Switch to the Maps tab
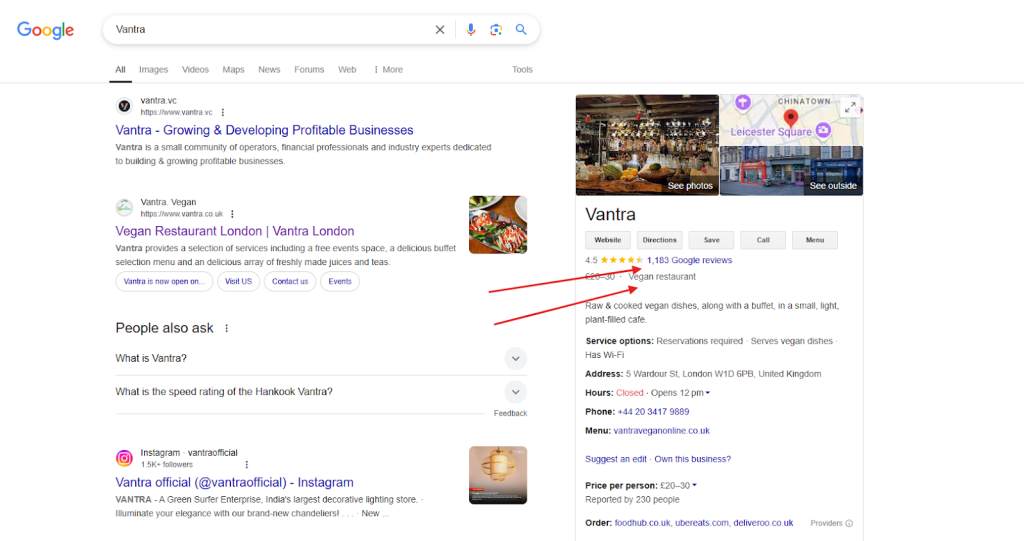 tap(233, 70)
